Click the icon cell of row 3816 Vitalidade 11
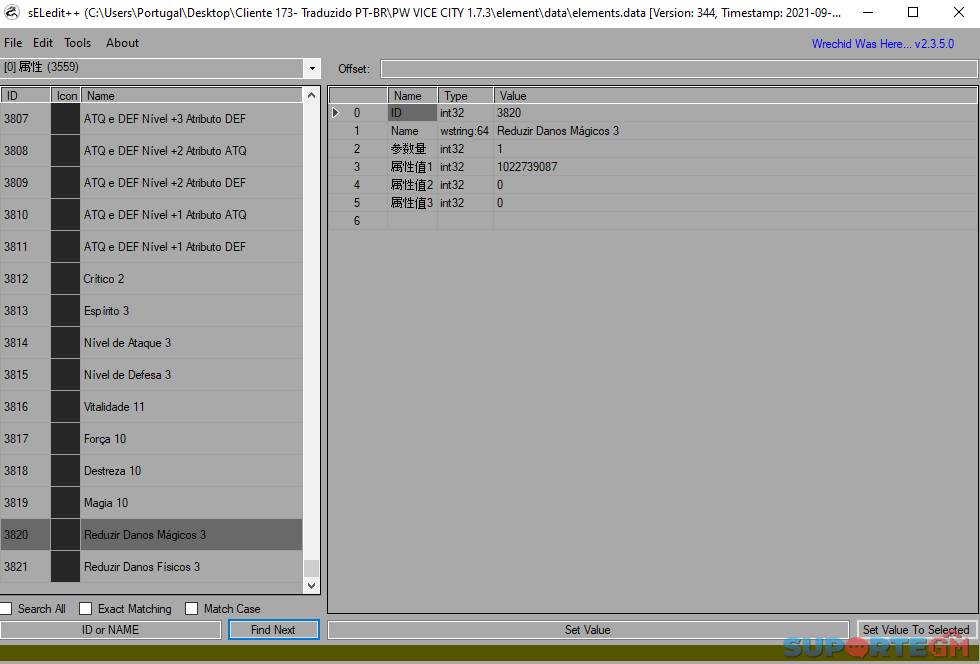The height and width of the screenshot is (664, 980). (66, 407)
